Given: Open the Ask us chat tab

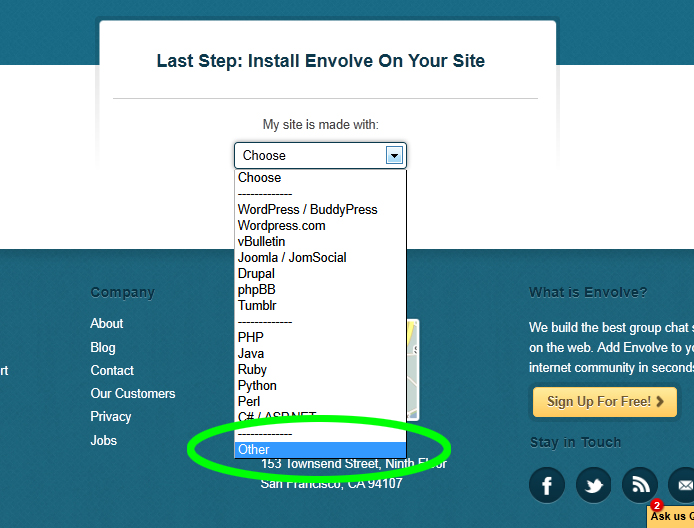Looking at the screenshot, I should [x=670, y=516].
